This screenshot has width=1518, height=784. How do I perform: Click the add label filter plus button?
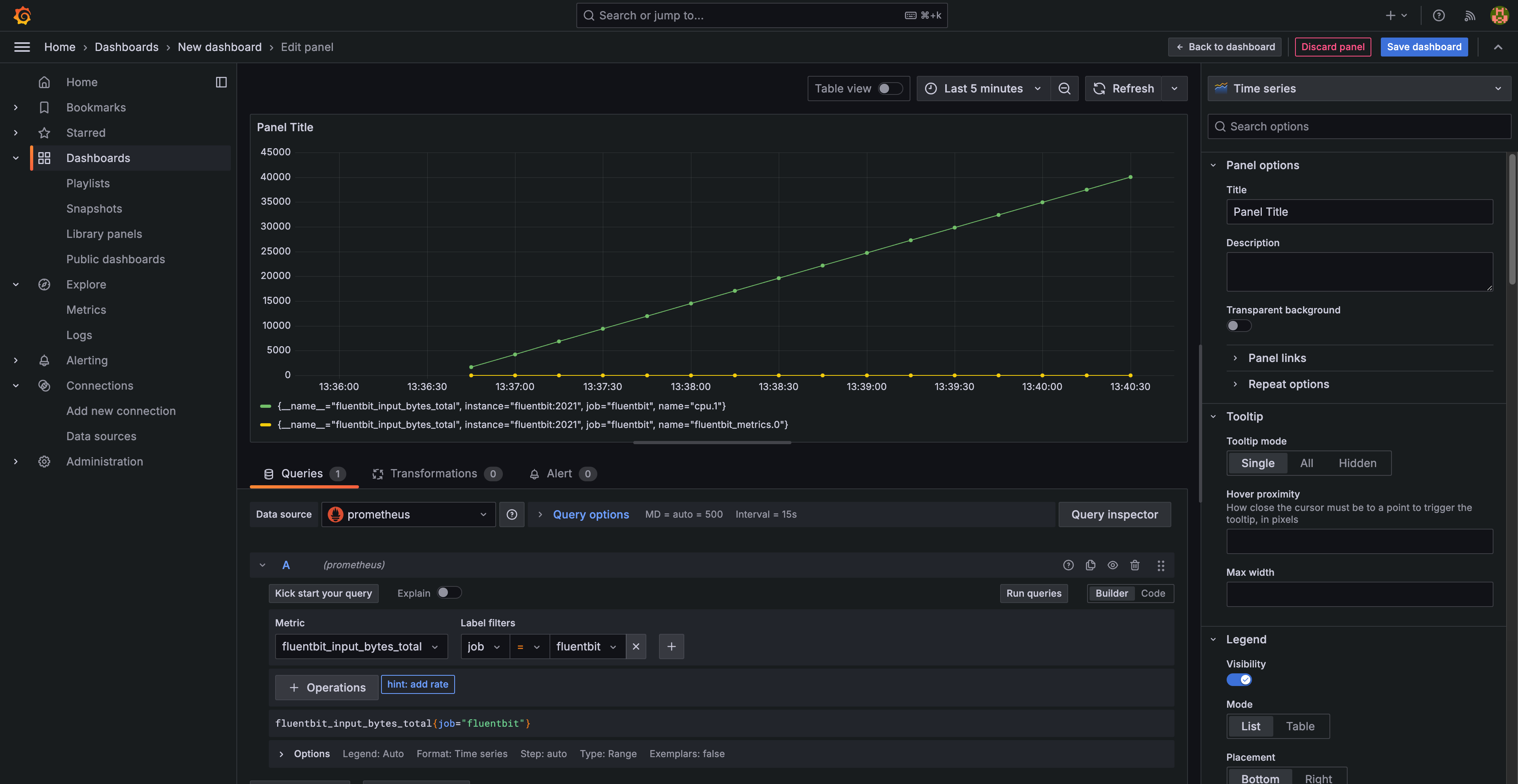[x=671, y=646]
